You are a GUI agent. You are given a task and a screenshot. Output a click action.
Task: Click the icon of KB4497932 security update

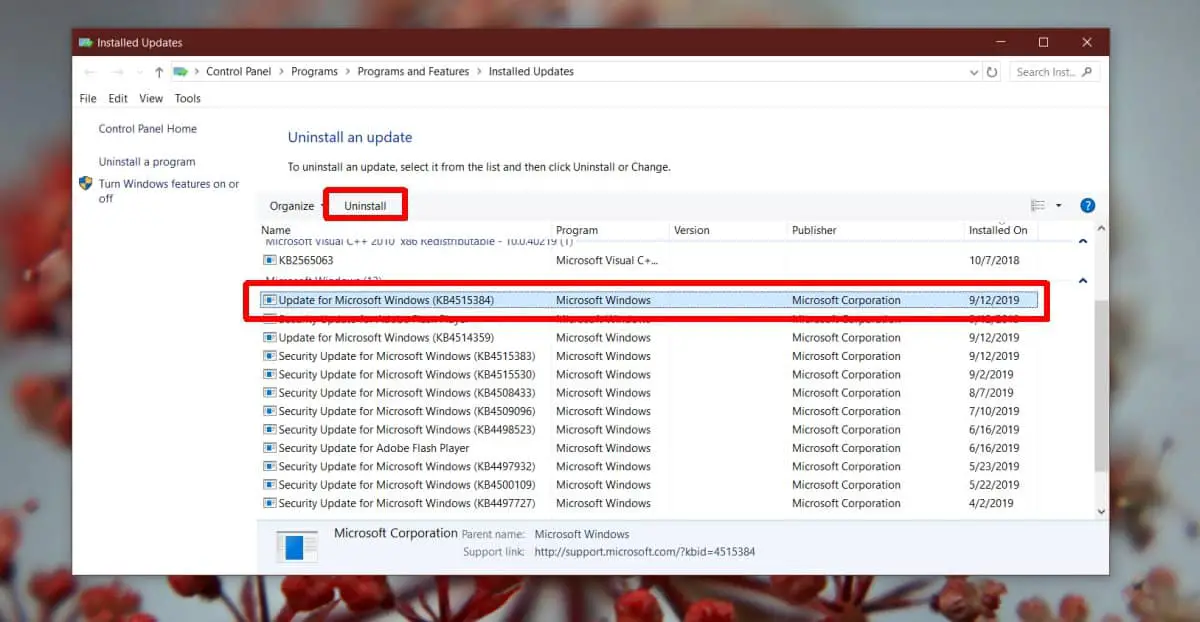pyautogui.click(x=270, y=467)
